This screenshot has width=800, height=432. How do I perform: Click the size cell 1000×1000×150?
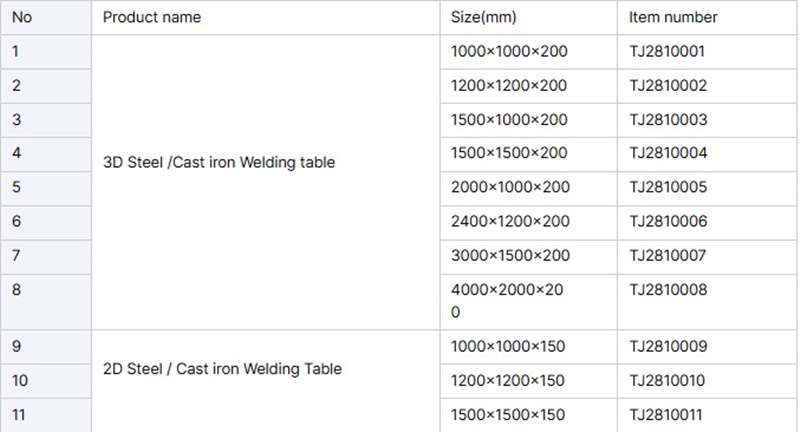[x=508, y=347]
